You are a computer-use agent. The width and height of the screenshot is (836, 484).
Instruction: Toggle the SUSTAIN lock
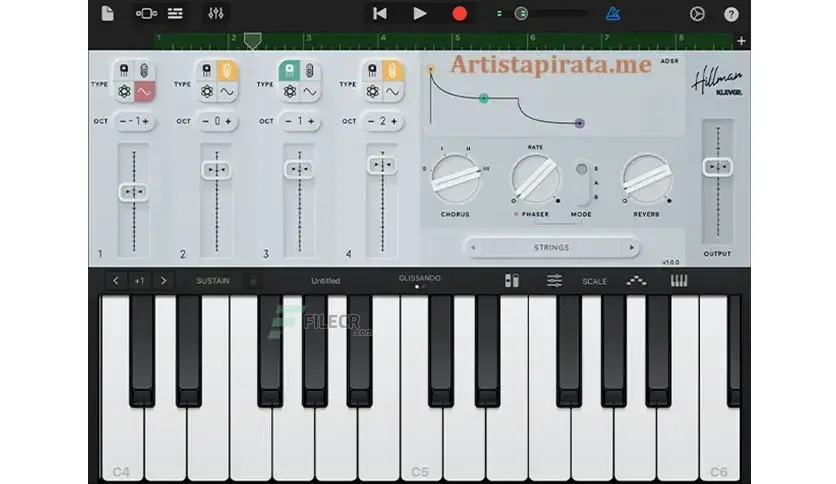point(253,281)
